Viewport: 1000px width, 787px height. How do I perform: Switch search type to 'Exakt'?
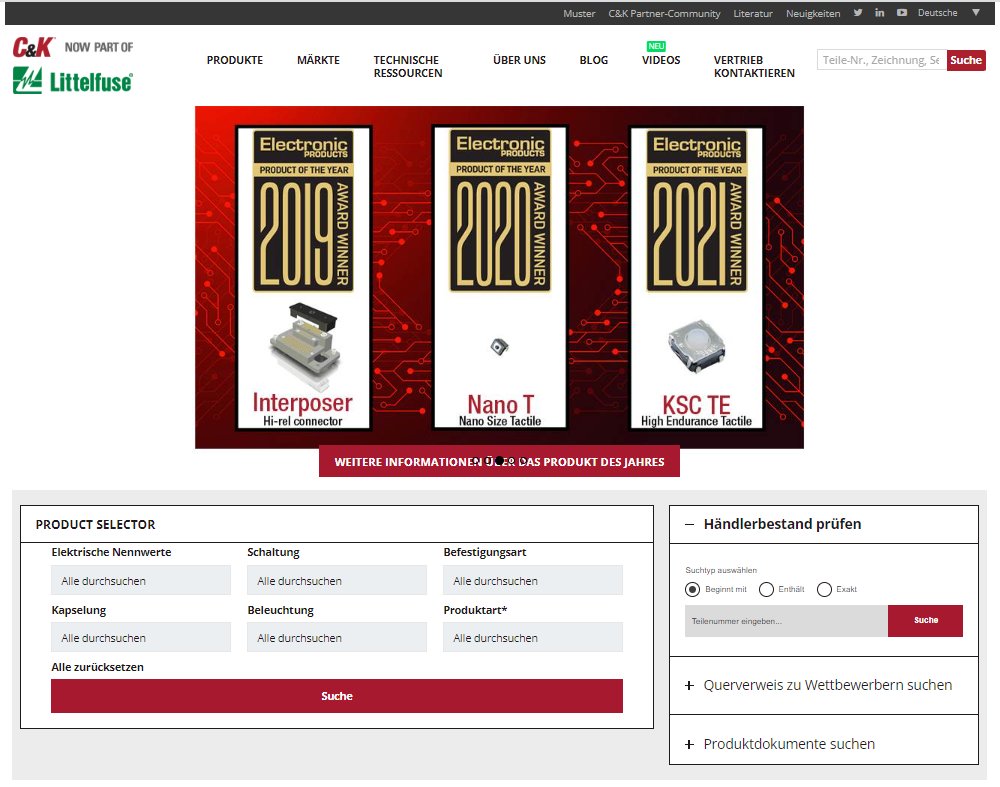click(x=823, y=590)
